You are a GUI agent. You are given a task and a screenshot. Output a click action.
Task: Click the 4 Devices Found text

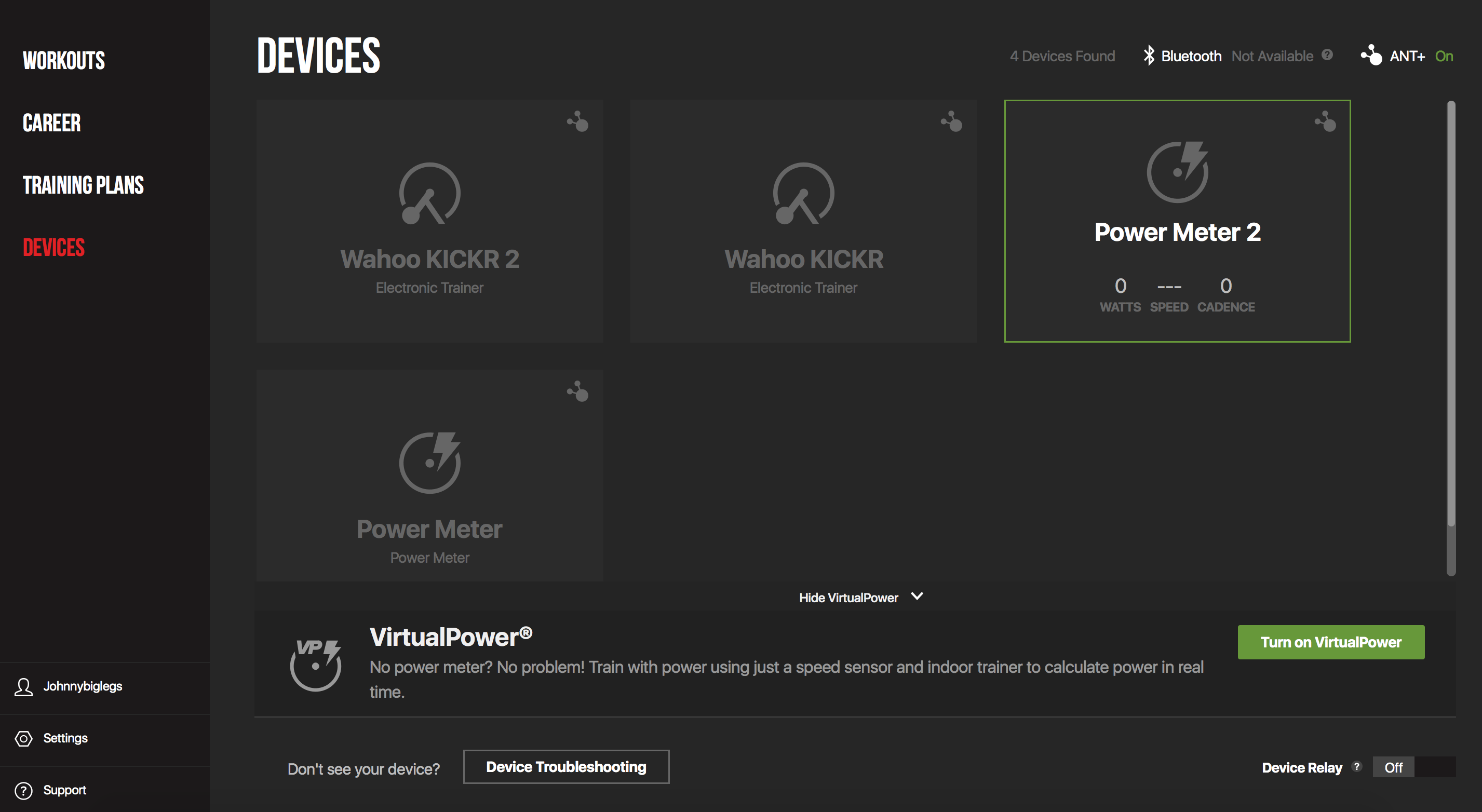pyautogui.click(x=1062, y=56)
